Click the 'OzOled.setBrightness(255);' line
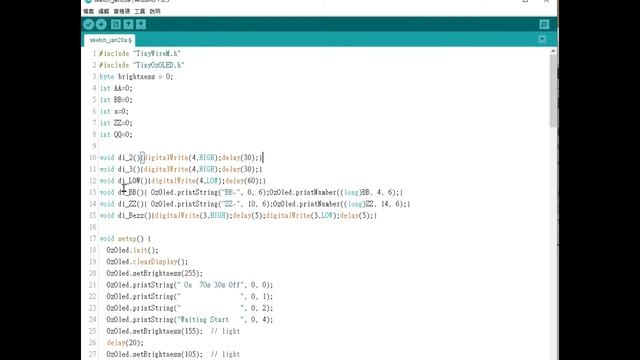640x360 pixels. pos(154,273)
